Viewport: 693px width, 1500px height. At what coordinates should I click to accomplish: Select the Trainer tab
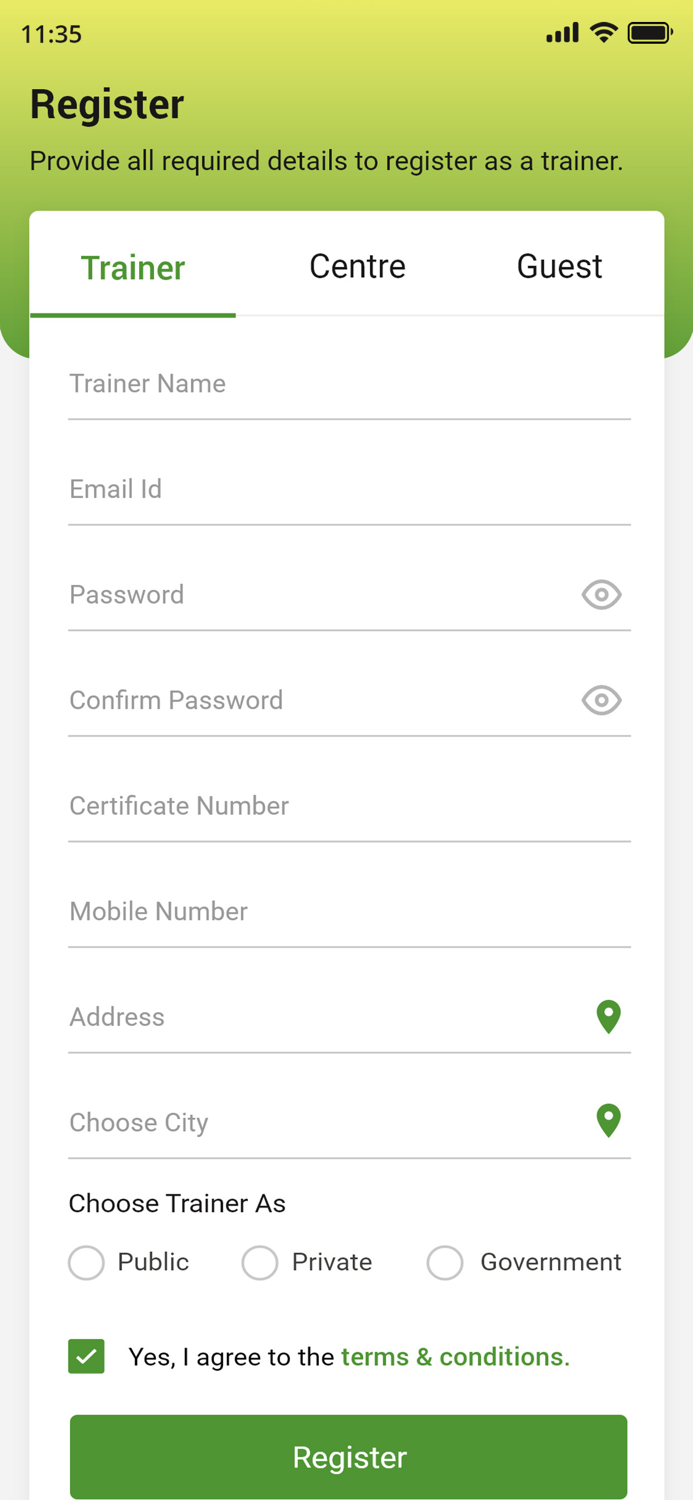click(133, 268)
